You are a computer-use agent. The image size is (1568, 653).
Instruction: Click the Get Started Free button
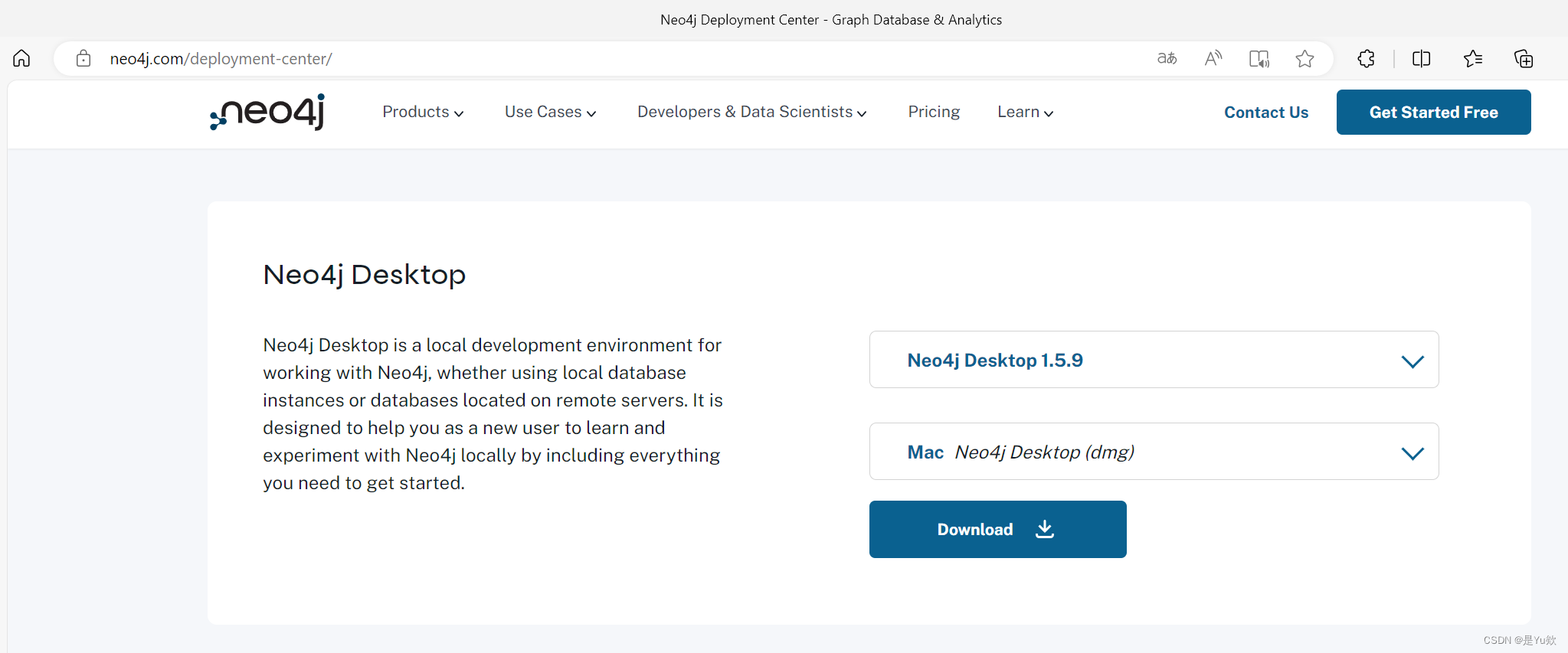pos(1434,112)
